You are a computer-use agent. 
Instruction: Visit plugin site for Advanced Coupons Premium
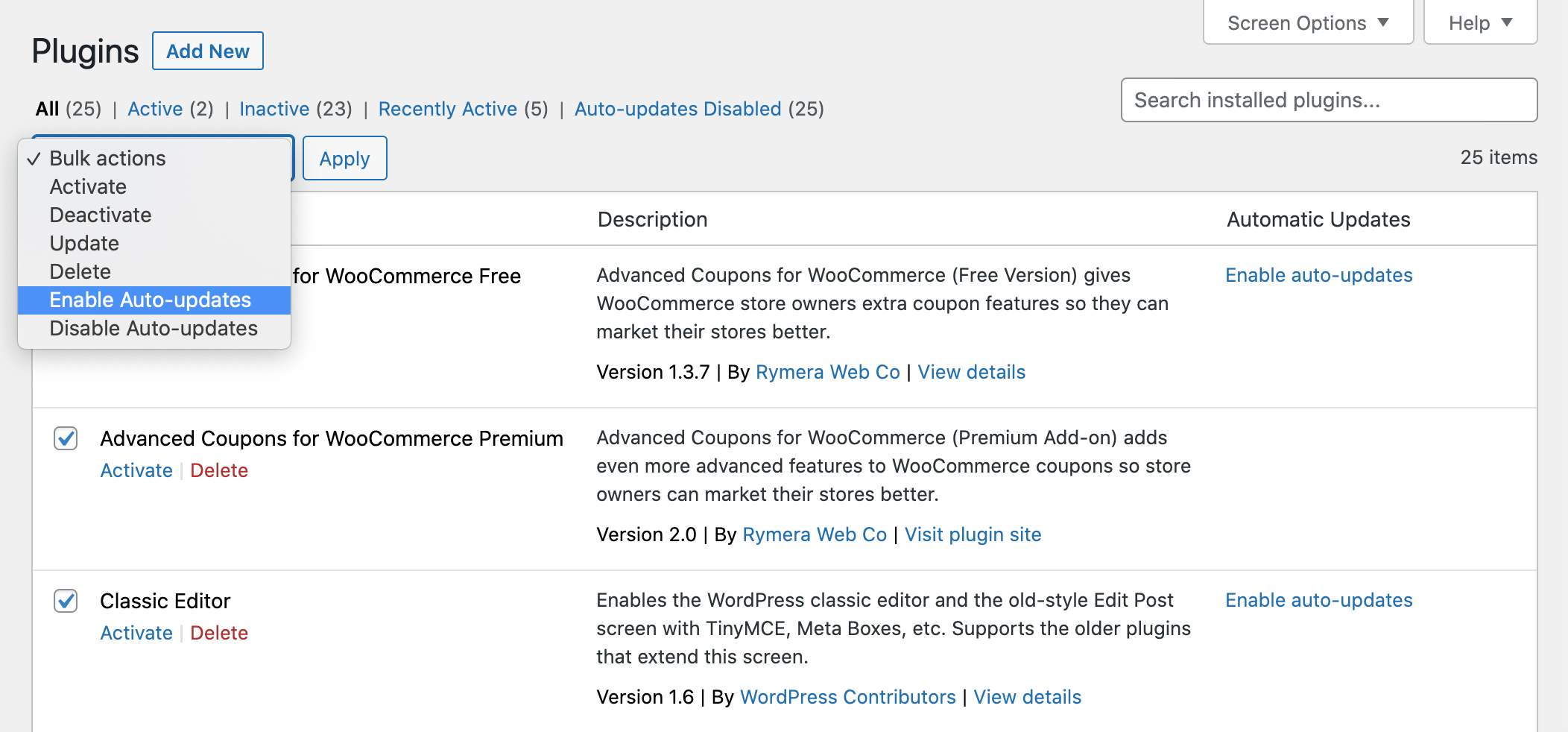point(973,534)
